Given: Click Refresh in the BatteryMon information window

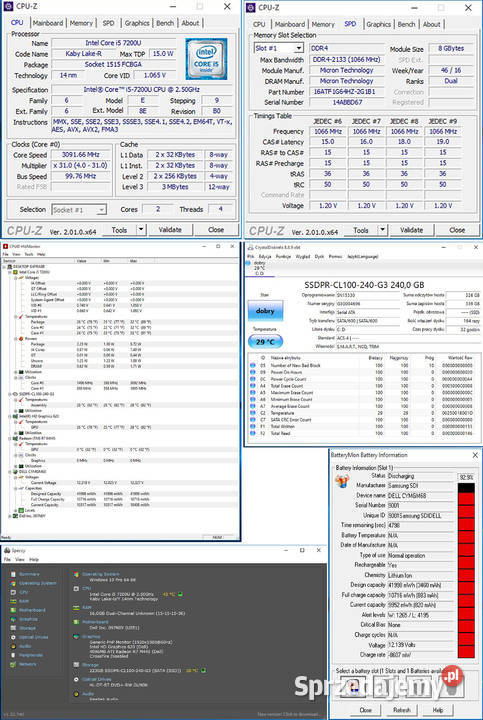Looking at the screenshot, I should point(401,710).
